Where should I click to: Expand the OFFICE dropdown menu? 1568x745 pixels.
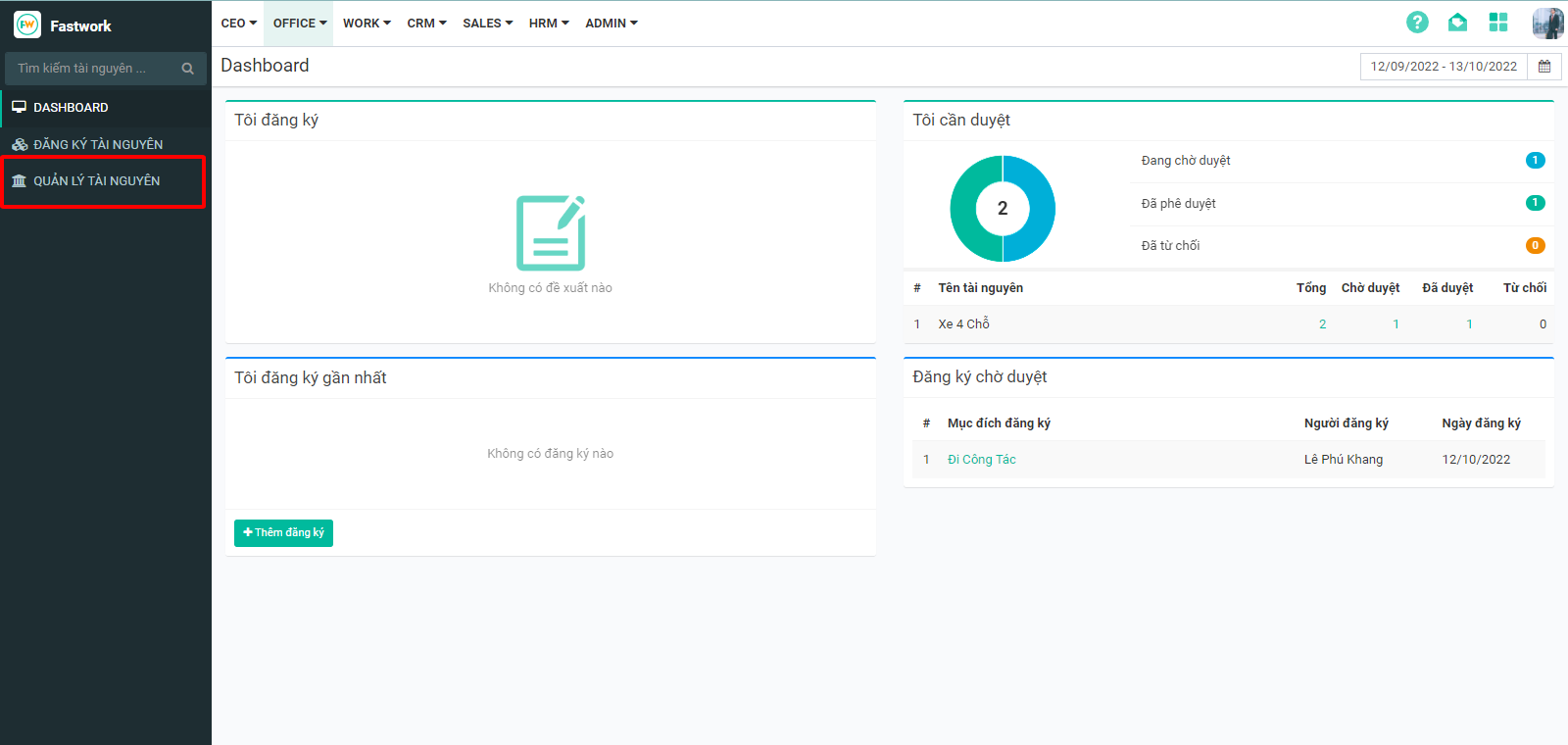click(299, 24)
